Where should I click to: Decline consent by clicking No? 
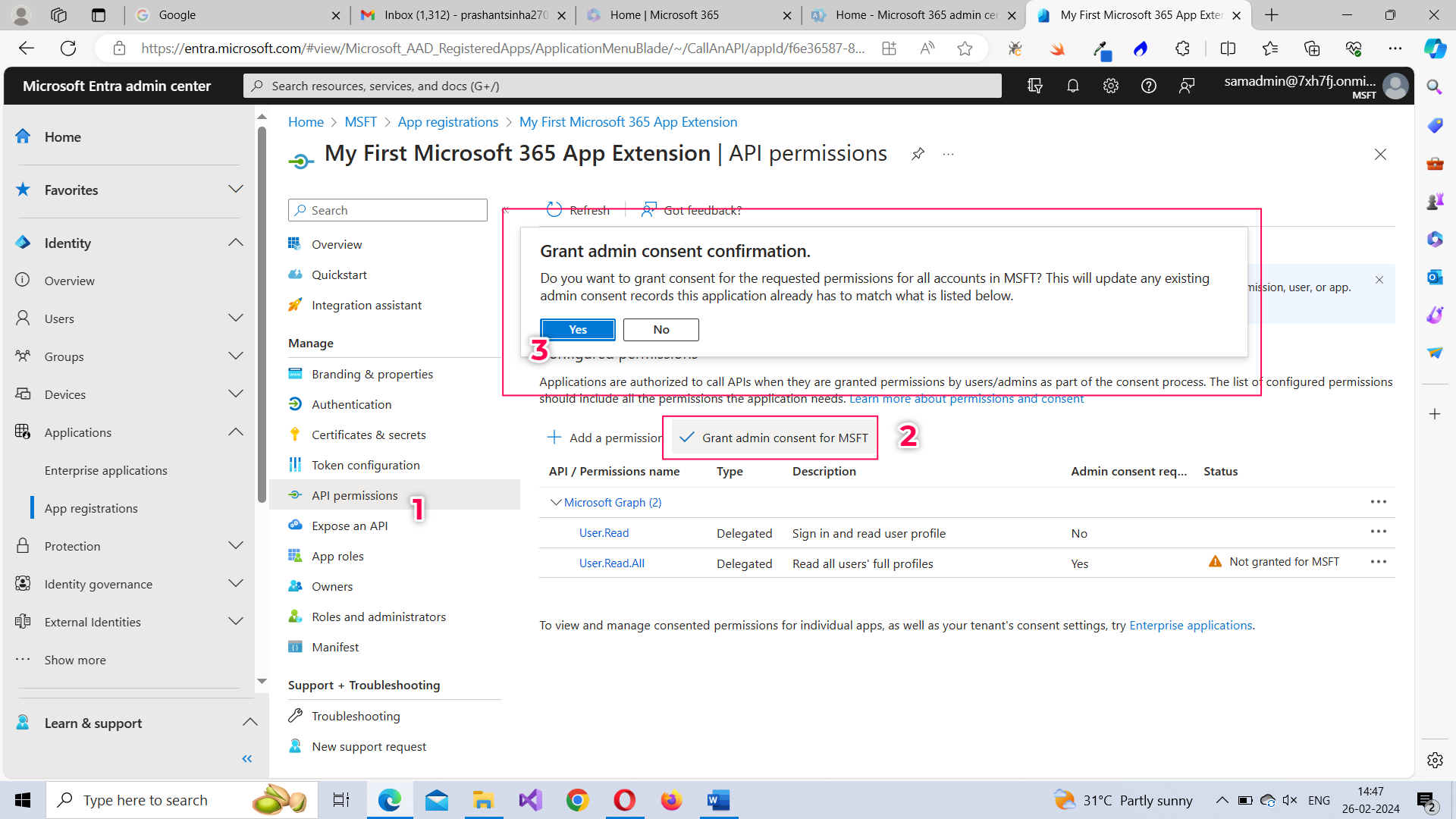point(661,330)
